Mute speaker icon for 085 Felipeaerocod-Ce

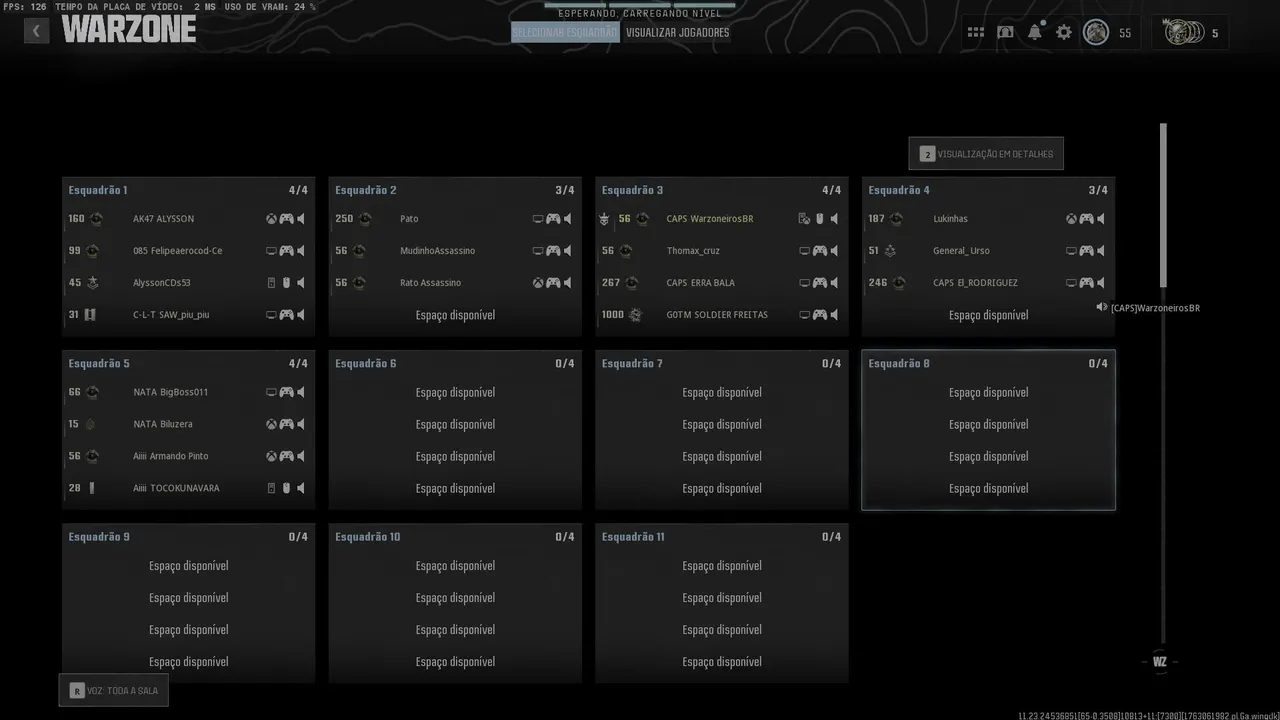click(301, 251)
